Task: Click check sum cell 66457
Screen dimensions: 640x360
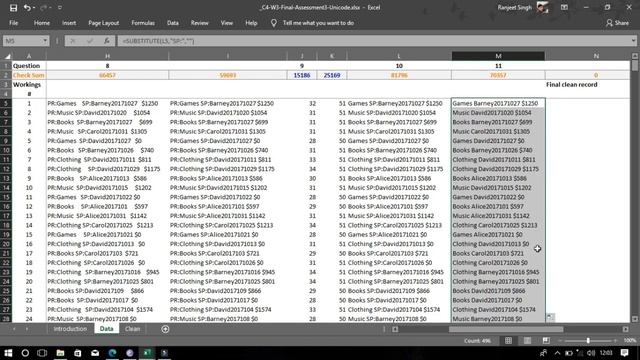Action: [x=107, y=75]
